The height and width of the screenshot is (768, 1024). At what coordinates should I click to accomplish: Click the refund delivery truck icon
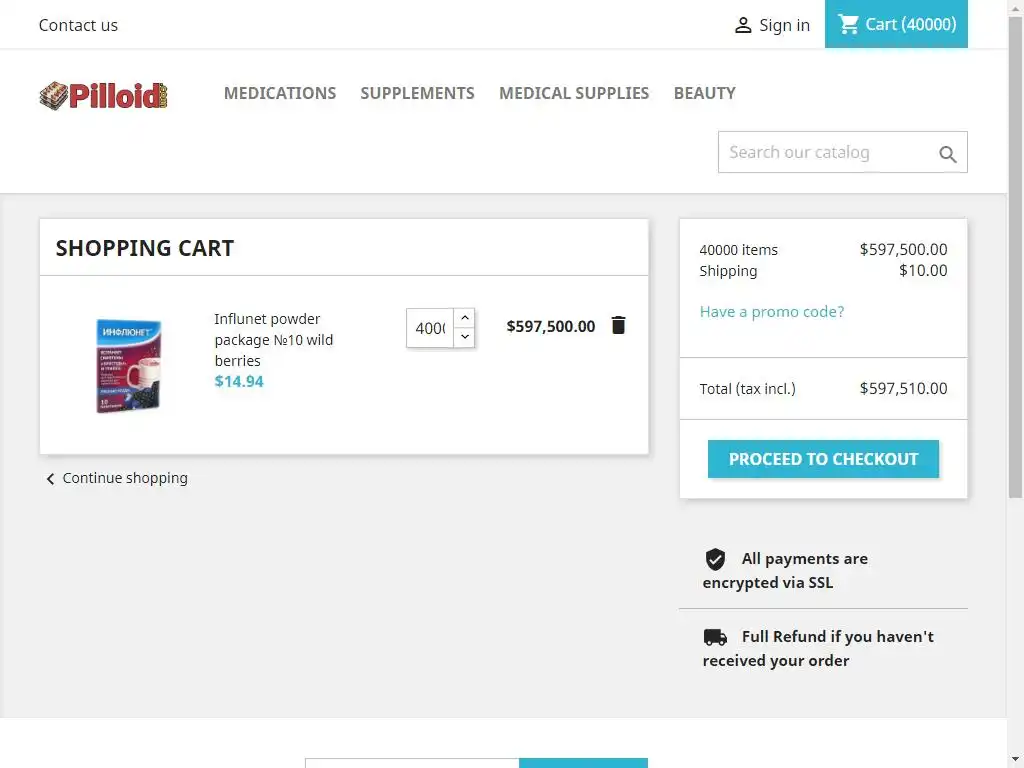coord(715,637)
